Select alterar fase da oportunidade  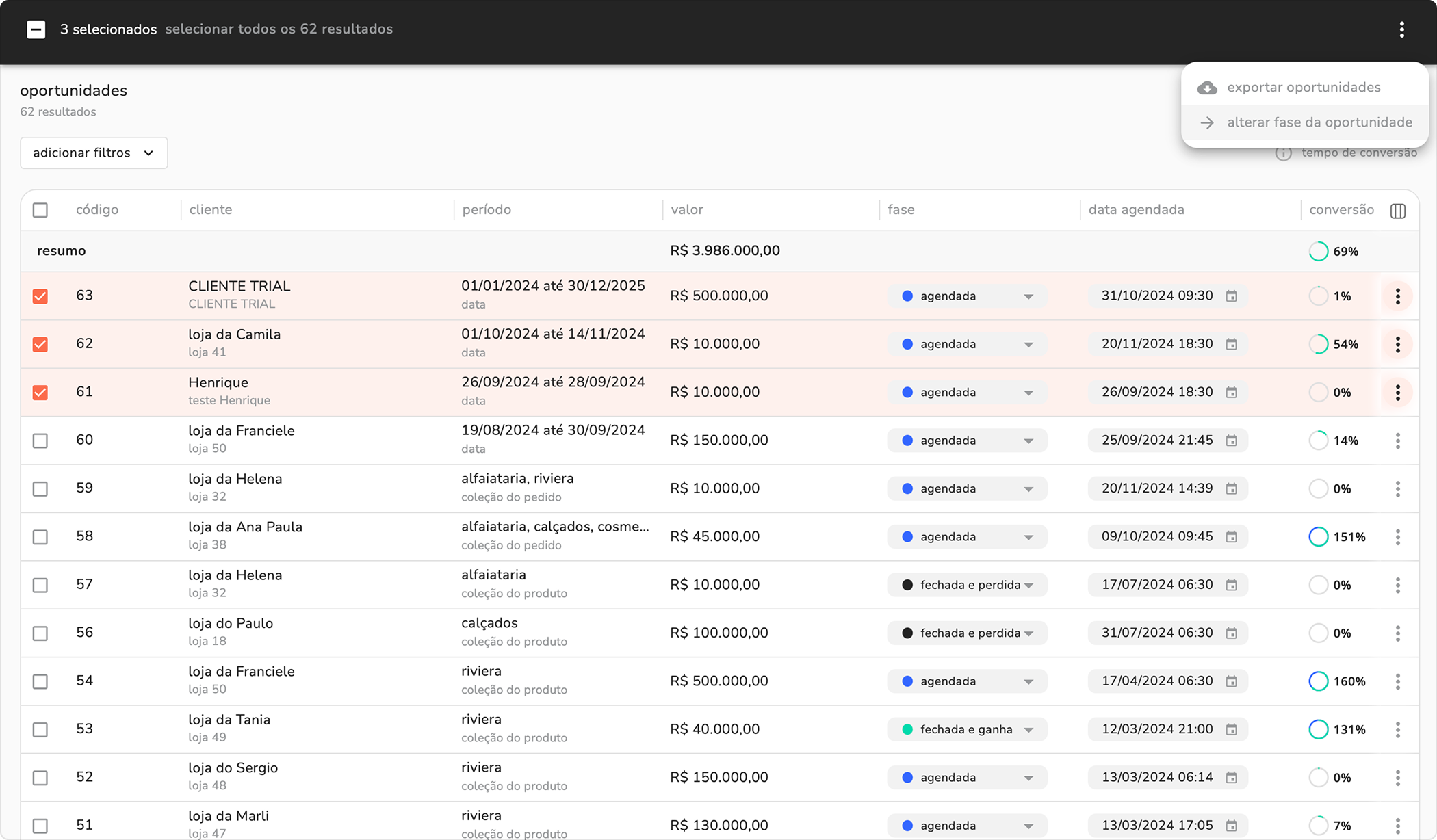point(1319,122)
